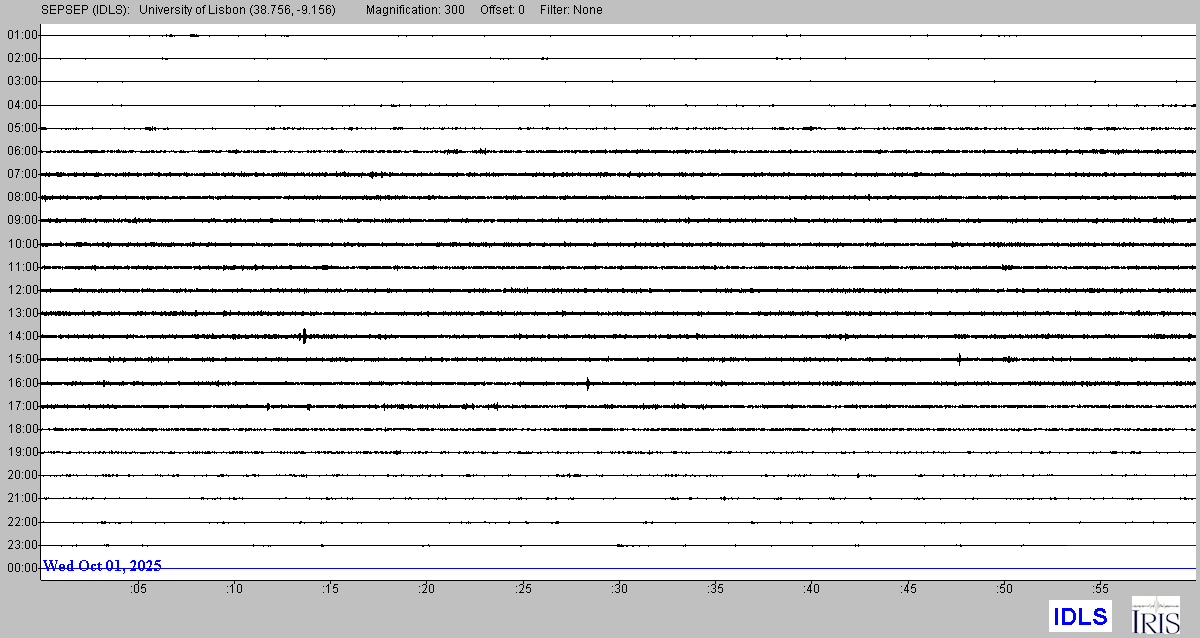The image size is (1200, 638).
Task: Click the 23:00 hour label
Action: [22, 545]
